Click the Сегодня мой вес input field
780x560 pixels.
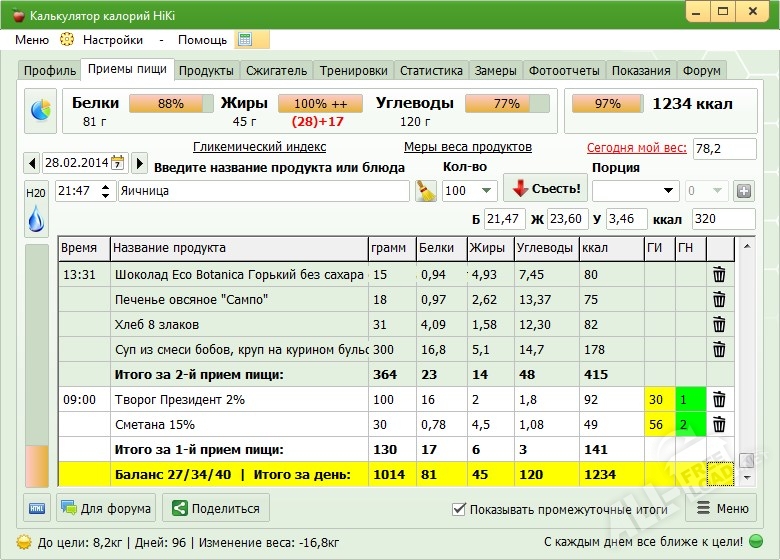724,148
